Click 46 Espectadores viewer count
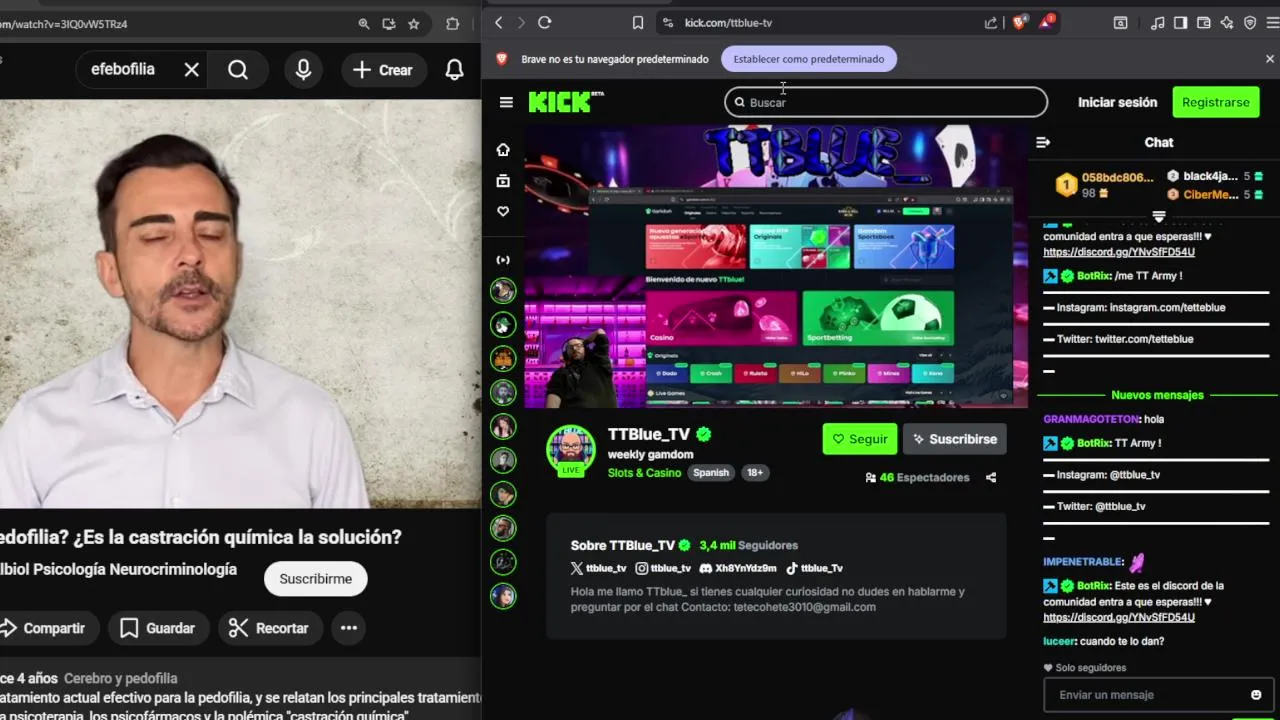The width and height of the screenshot is (1280, 720). (x=917, y=478)
